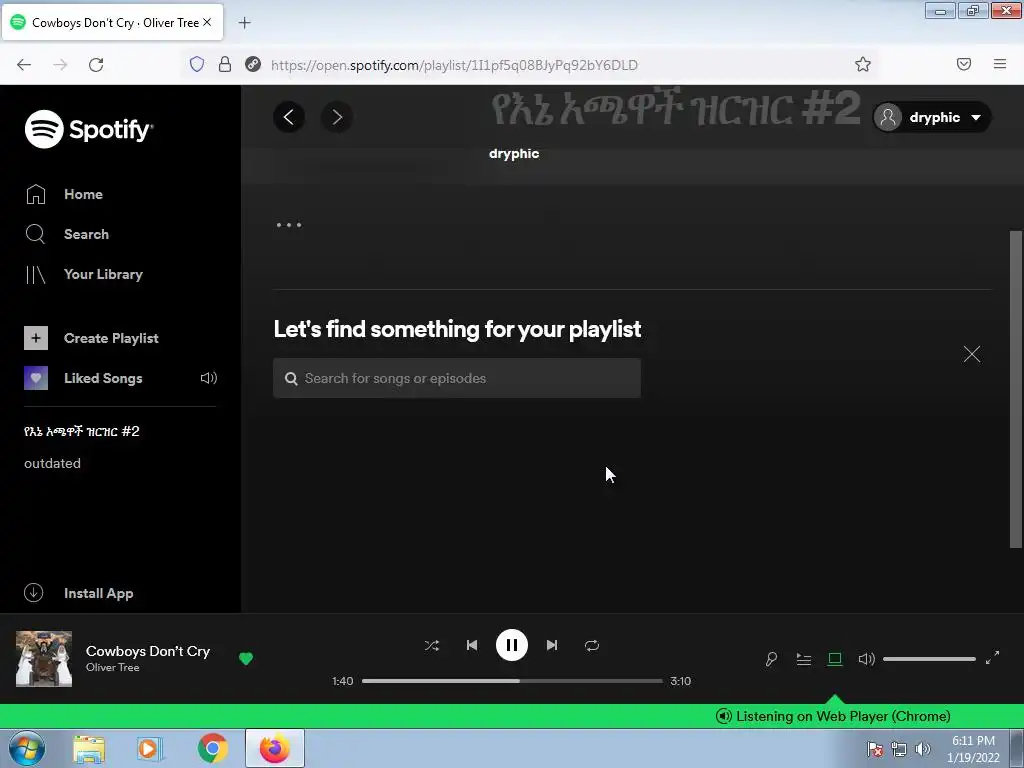Screen dimensions: 1024x768
Task: Seek within the song progress bar
Action: coord(512,680)
